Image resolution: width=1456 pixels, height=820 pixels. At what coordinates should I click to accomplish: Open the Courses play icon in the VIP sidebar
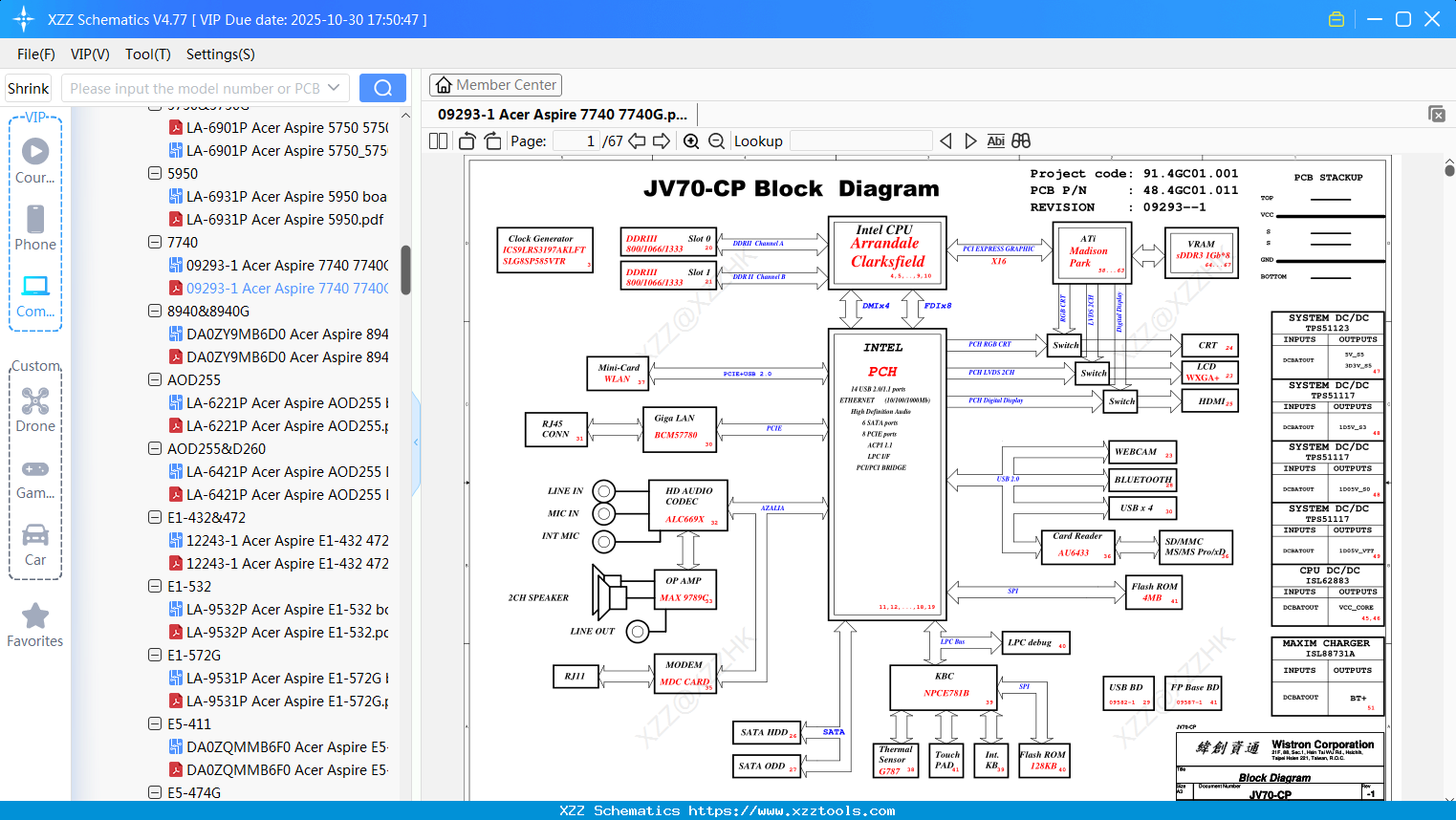(x=35, y=151)
